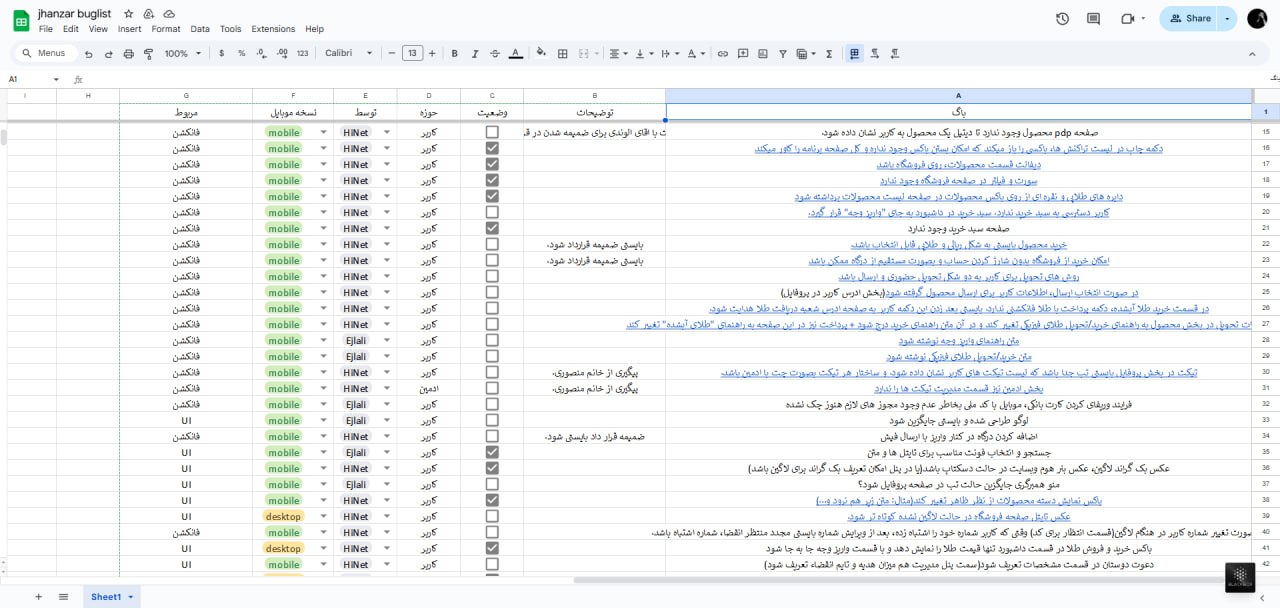Click the Move to folder icon beside title
The image size is (1280, 608).
pos(149,14)
